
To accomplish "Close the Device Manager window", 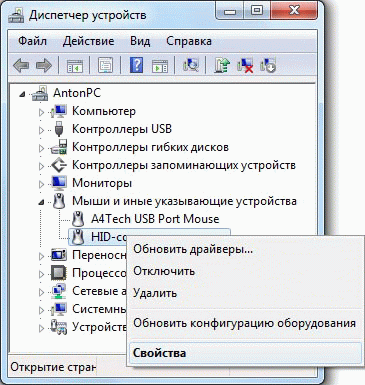I will [294, 11].
